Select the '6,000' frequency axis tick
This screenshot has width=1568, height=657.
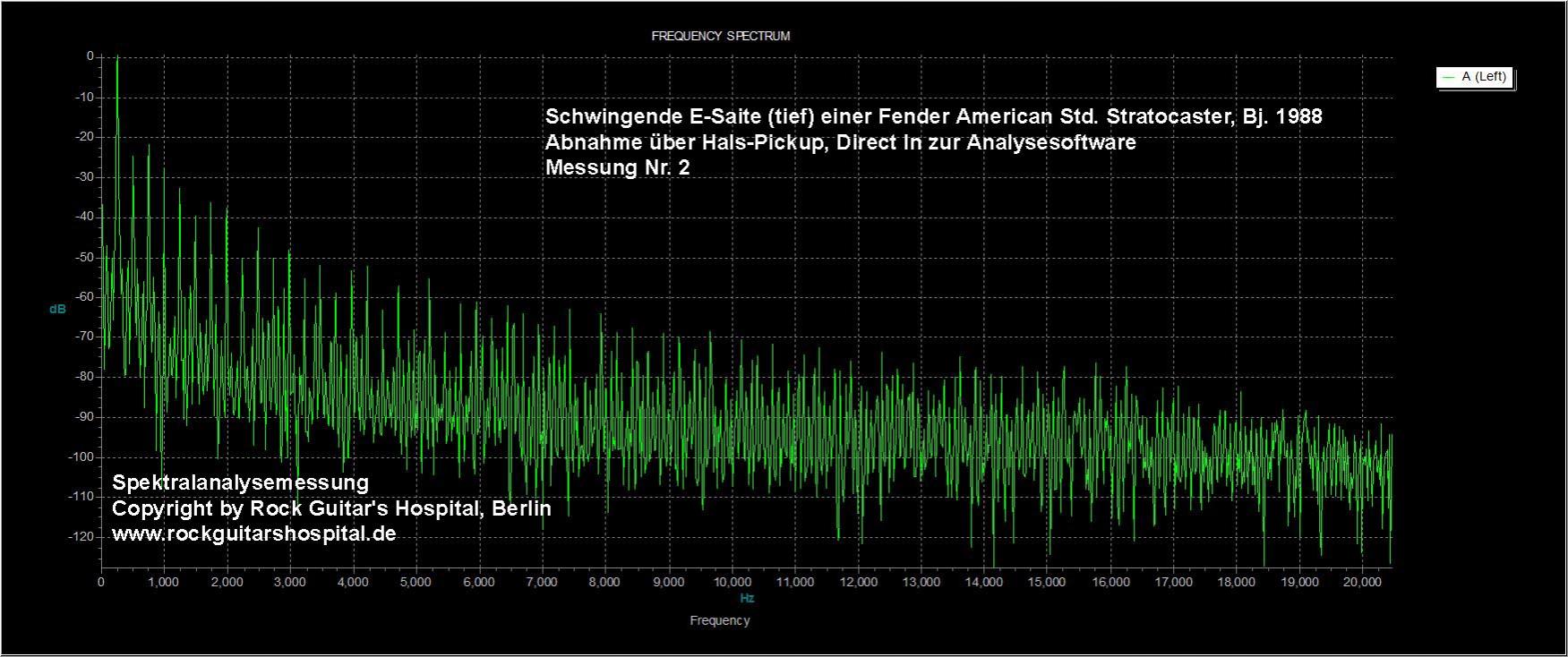tap(479, 582)
